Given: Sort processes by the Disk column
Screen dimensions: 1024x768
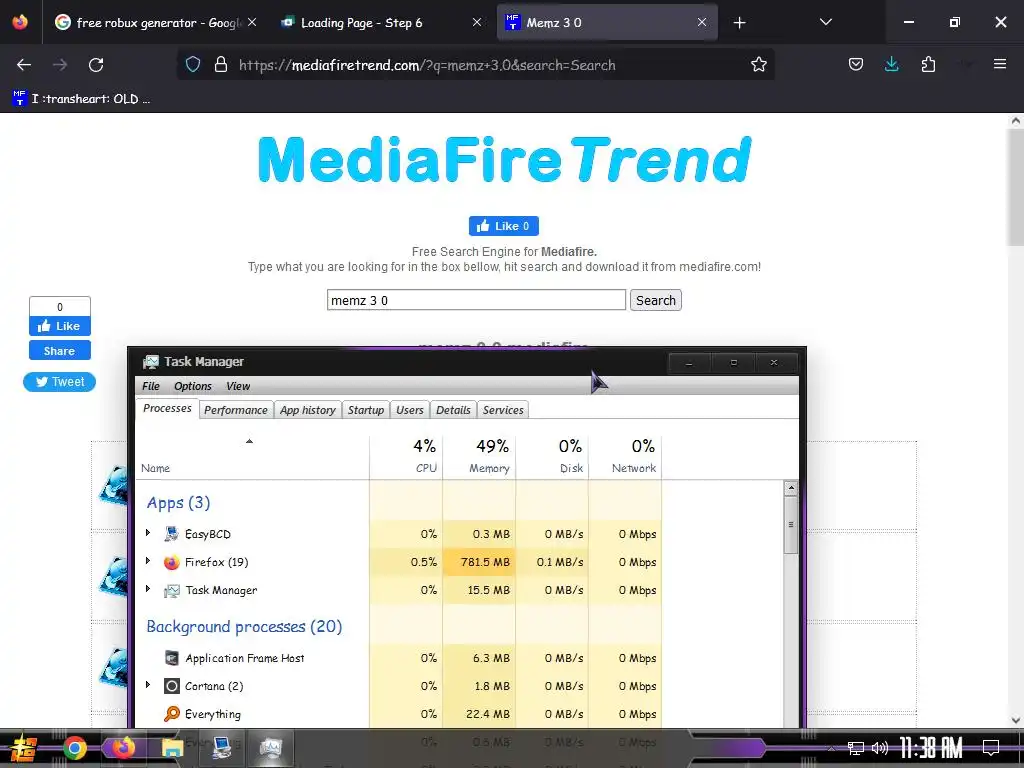Looking at the screenshot, I should pos(552,457).
